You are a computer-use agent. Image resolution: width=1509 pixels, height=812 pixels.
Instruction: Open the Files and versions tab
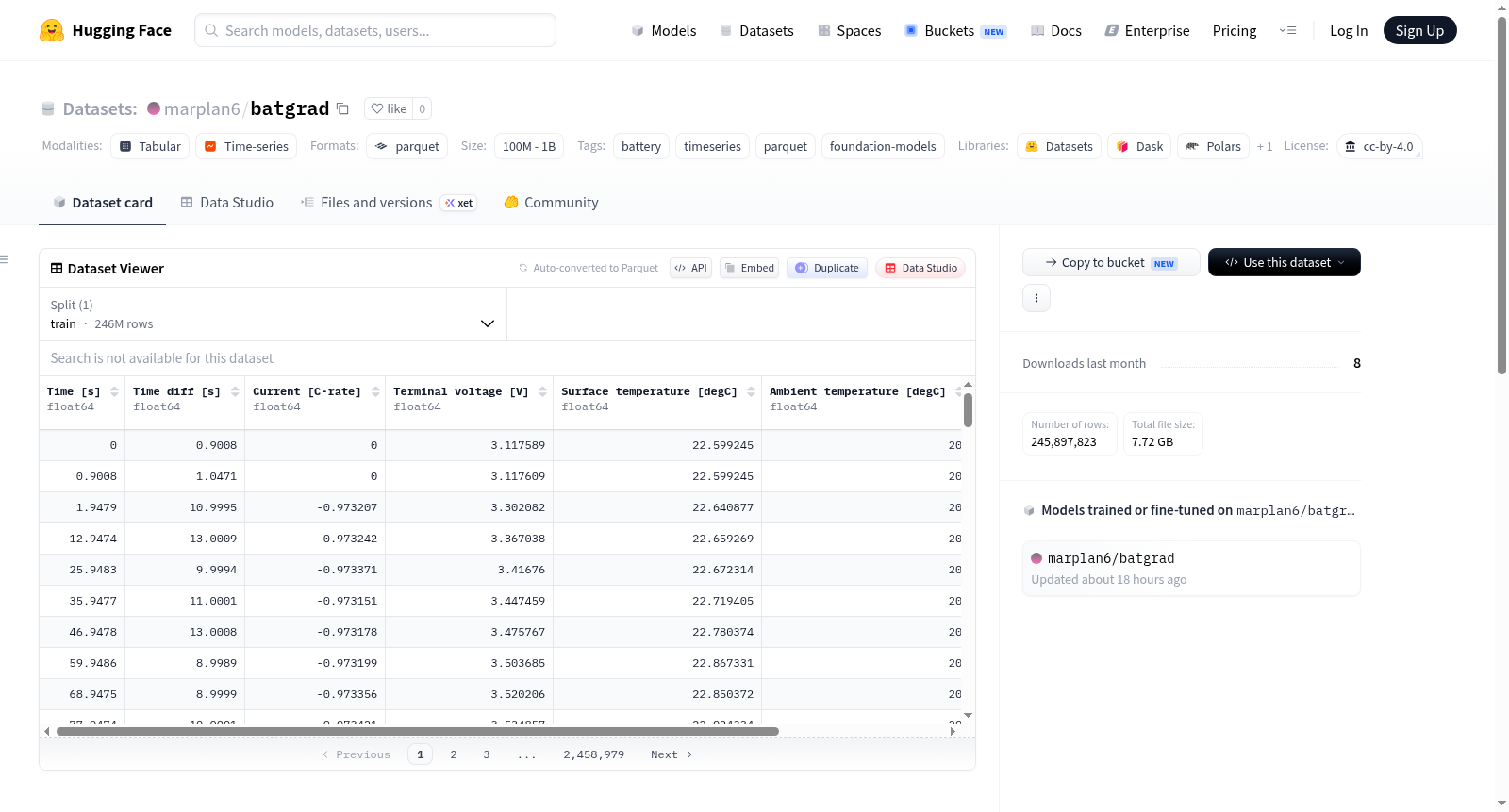(x=389, y=203)
